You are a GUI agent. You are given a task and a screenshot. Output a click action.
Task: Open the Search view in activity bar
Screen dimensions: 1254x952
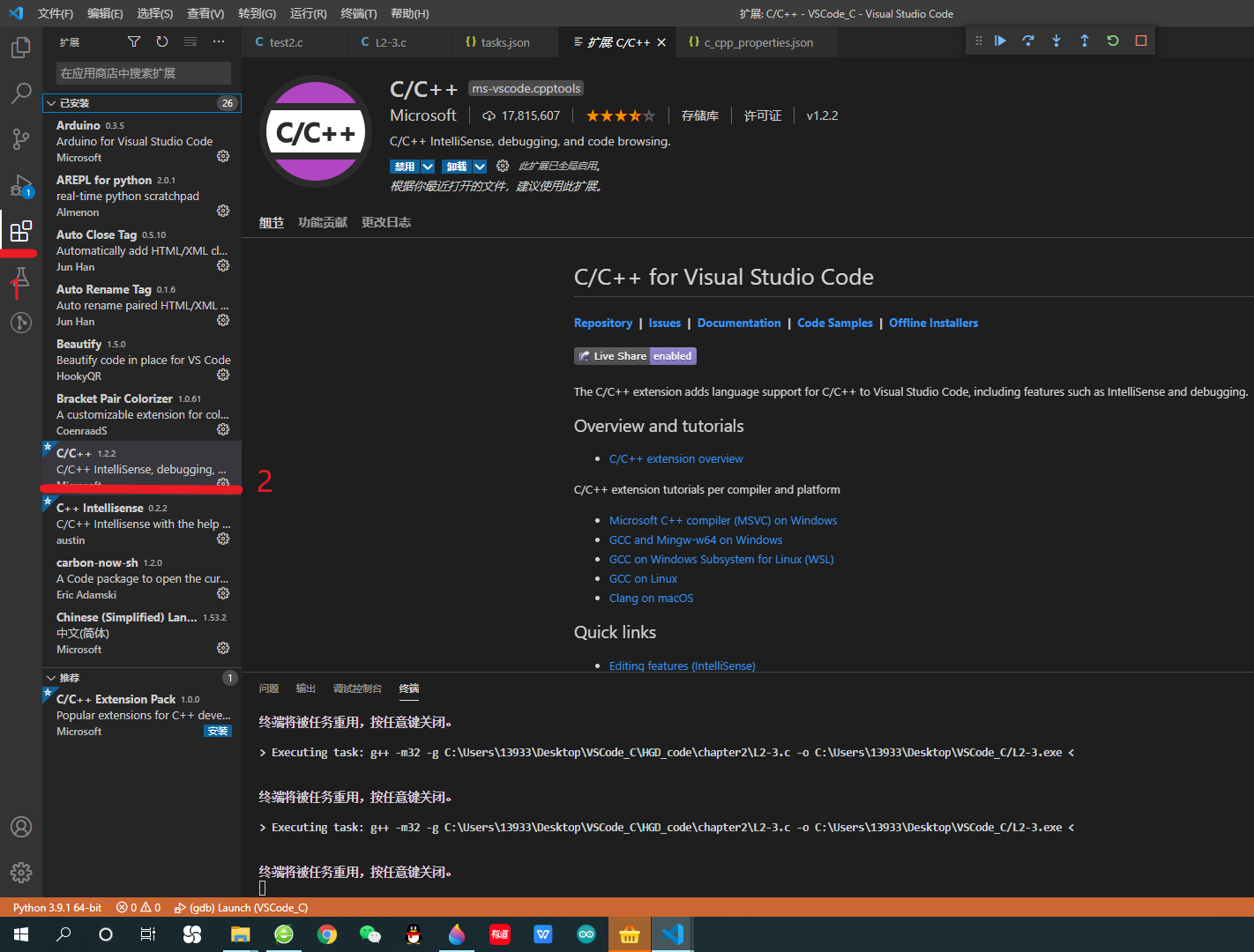tap(20, 93)
